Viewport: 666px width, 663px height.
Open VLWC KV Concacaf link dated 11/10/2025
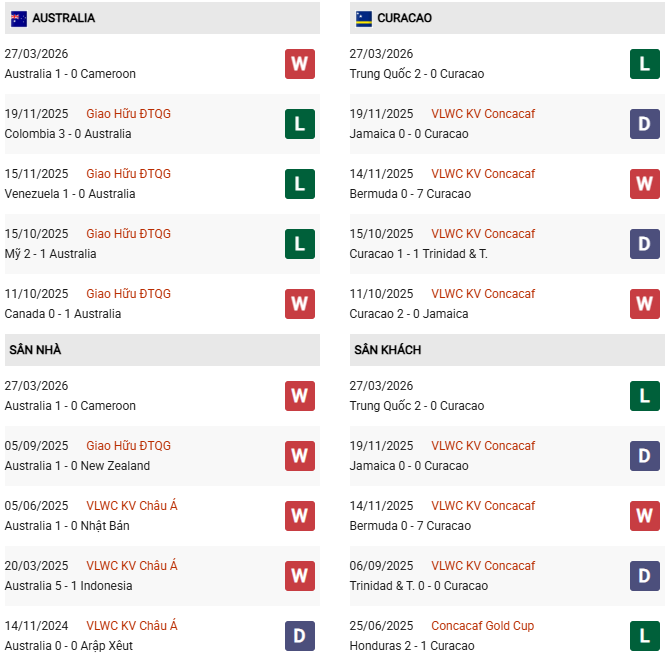[483, 294]
